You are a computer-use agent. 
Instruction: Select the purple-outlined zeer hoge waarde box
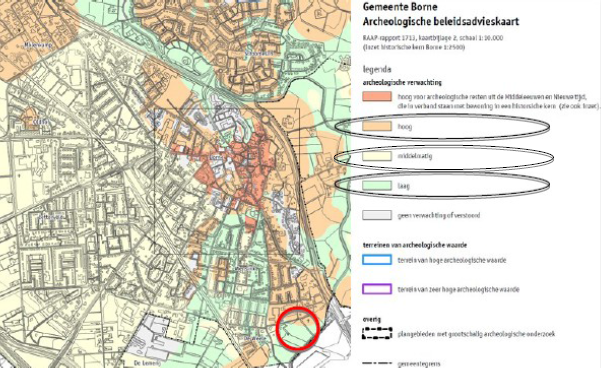point(377,289)
